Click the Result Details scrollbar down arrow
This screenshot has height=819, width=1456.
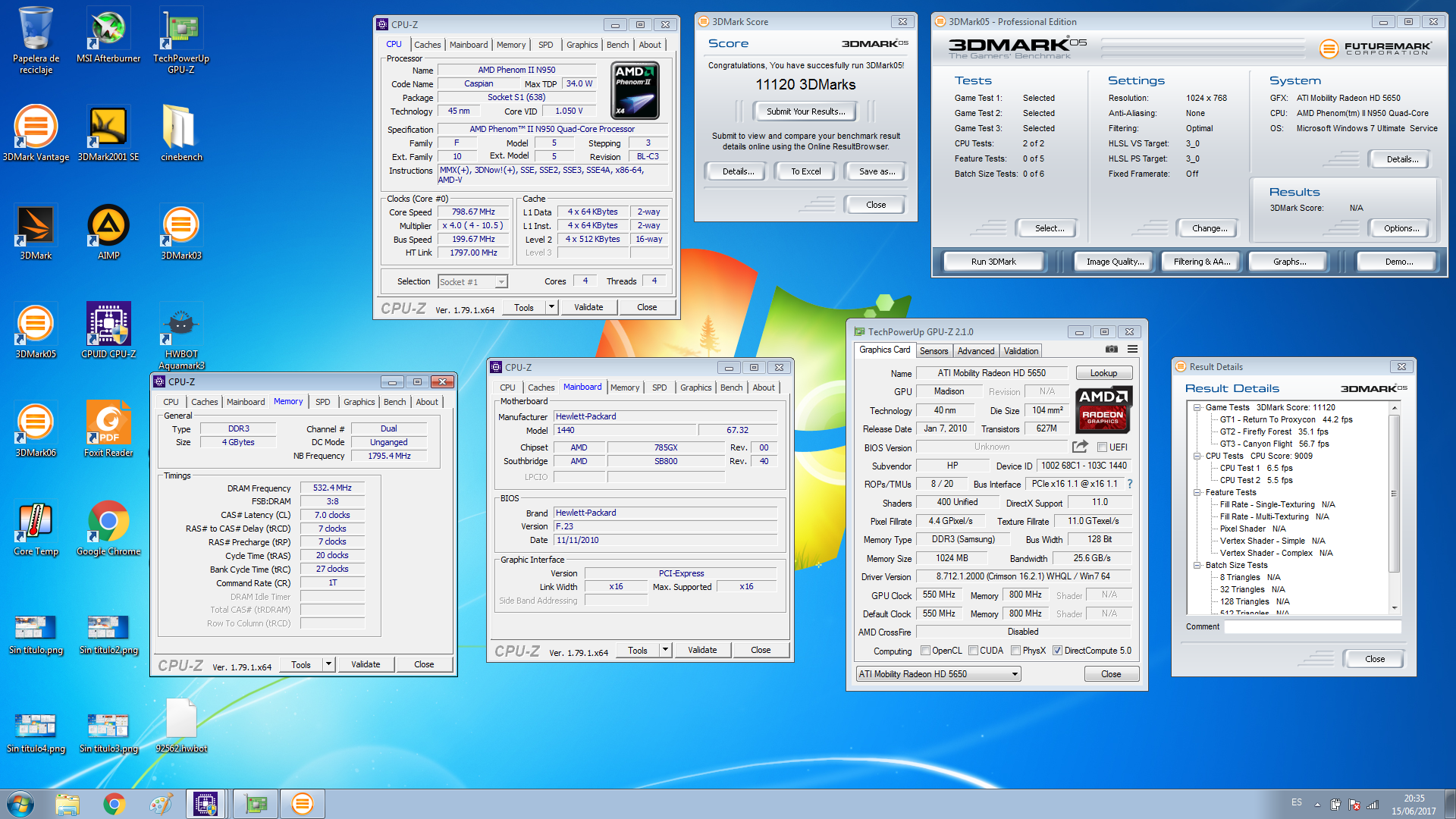[x=1394, y=608]
